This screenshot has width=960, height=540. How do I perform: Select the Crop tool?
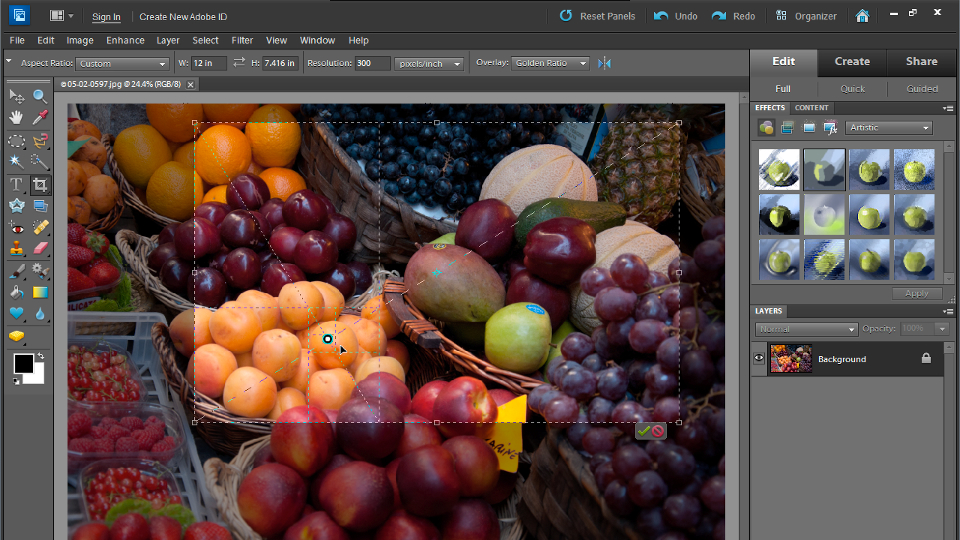(40, 184)
